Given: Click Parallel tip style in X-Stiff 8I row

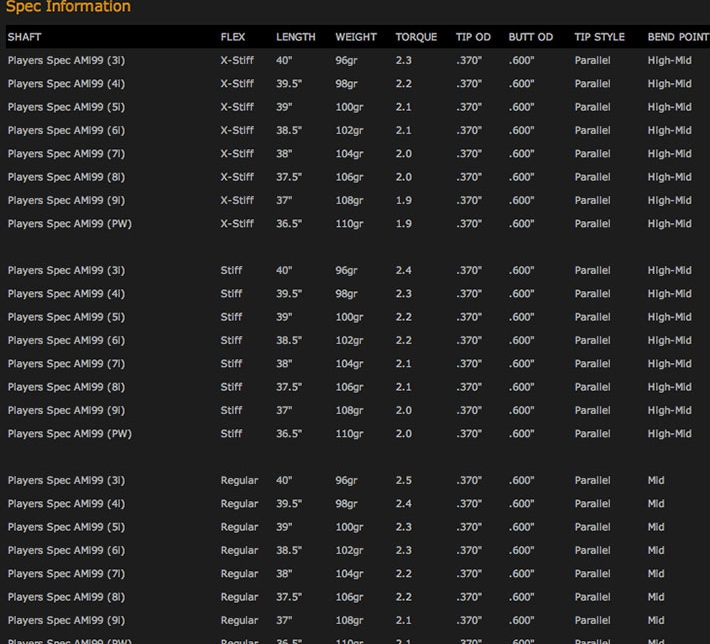Looking at the screenshot, I should point(592,177).
